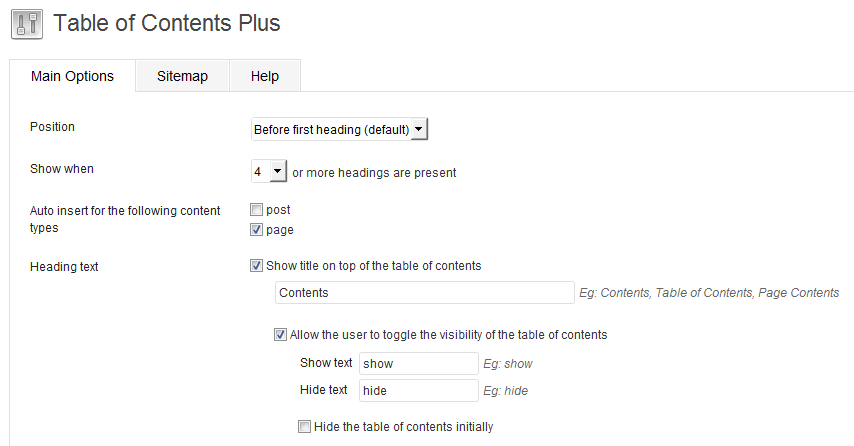
Task: Click the Heading text setting label
Action: click(x=64, y=267)
